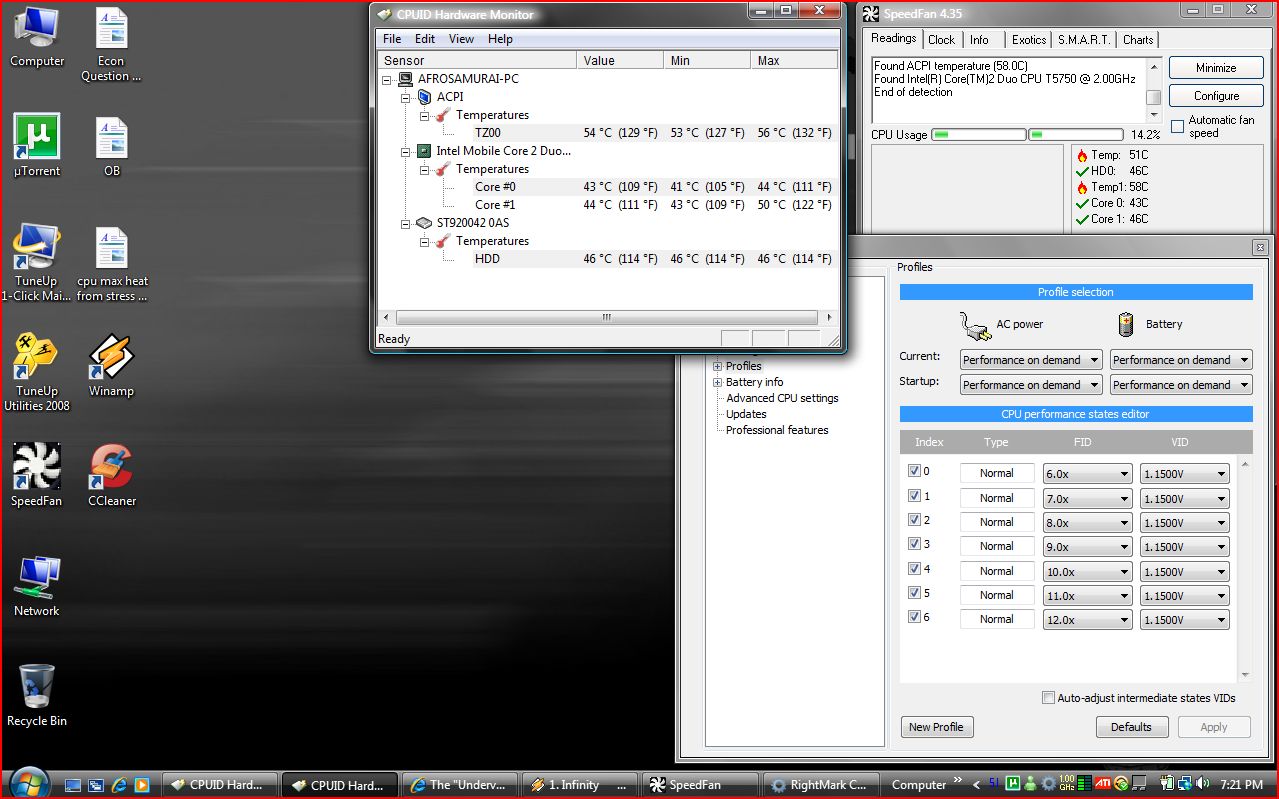Open the View menu in Hardware Monitor
The image size is (1279, 799).
tap(462, 39)
